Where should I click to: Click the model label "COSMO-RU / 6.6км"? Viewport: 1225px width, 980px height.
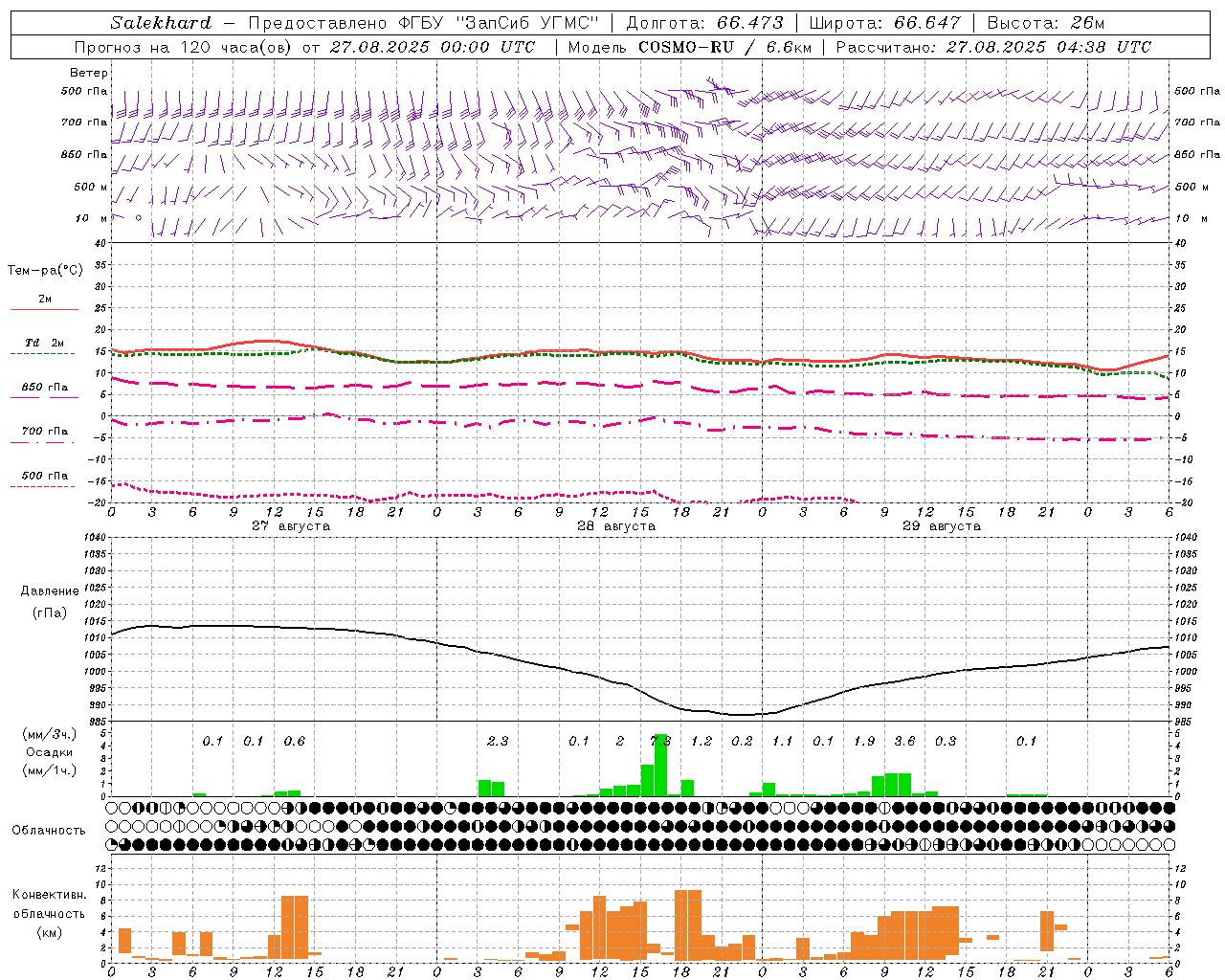click(724, 47)
